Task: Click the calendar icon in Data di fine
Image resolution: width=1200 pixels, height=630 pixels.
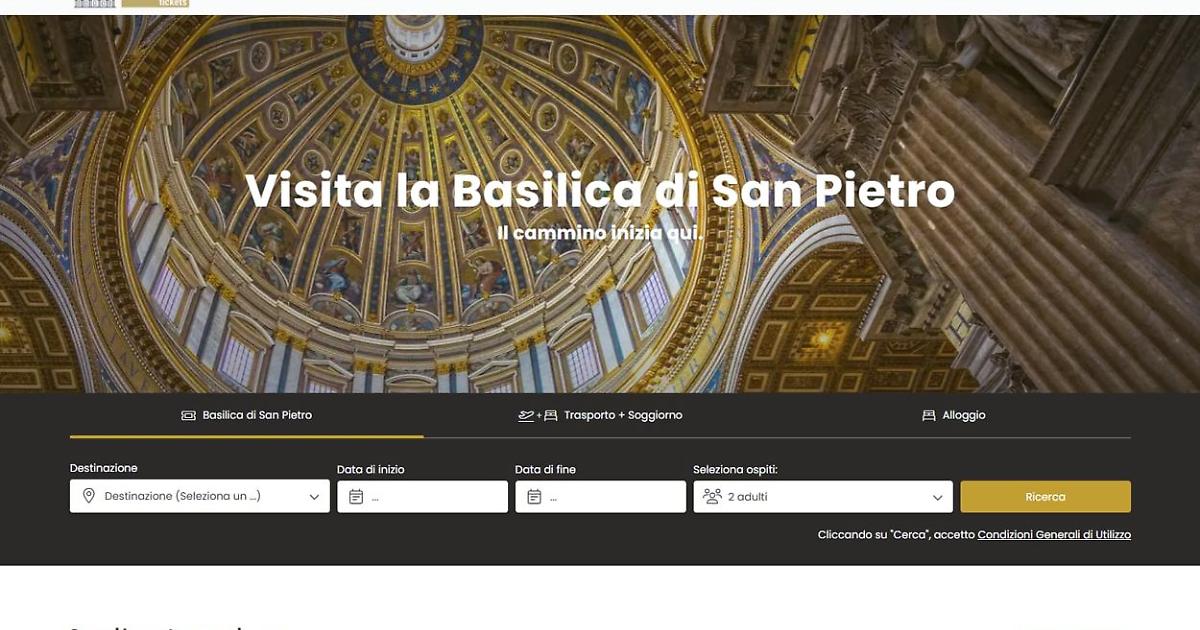Action: [x=534, y=497]
